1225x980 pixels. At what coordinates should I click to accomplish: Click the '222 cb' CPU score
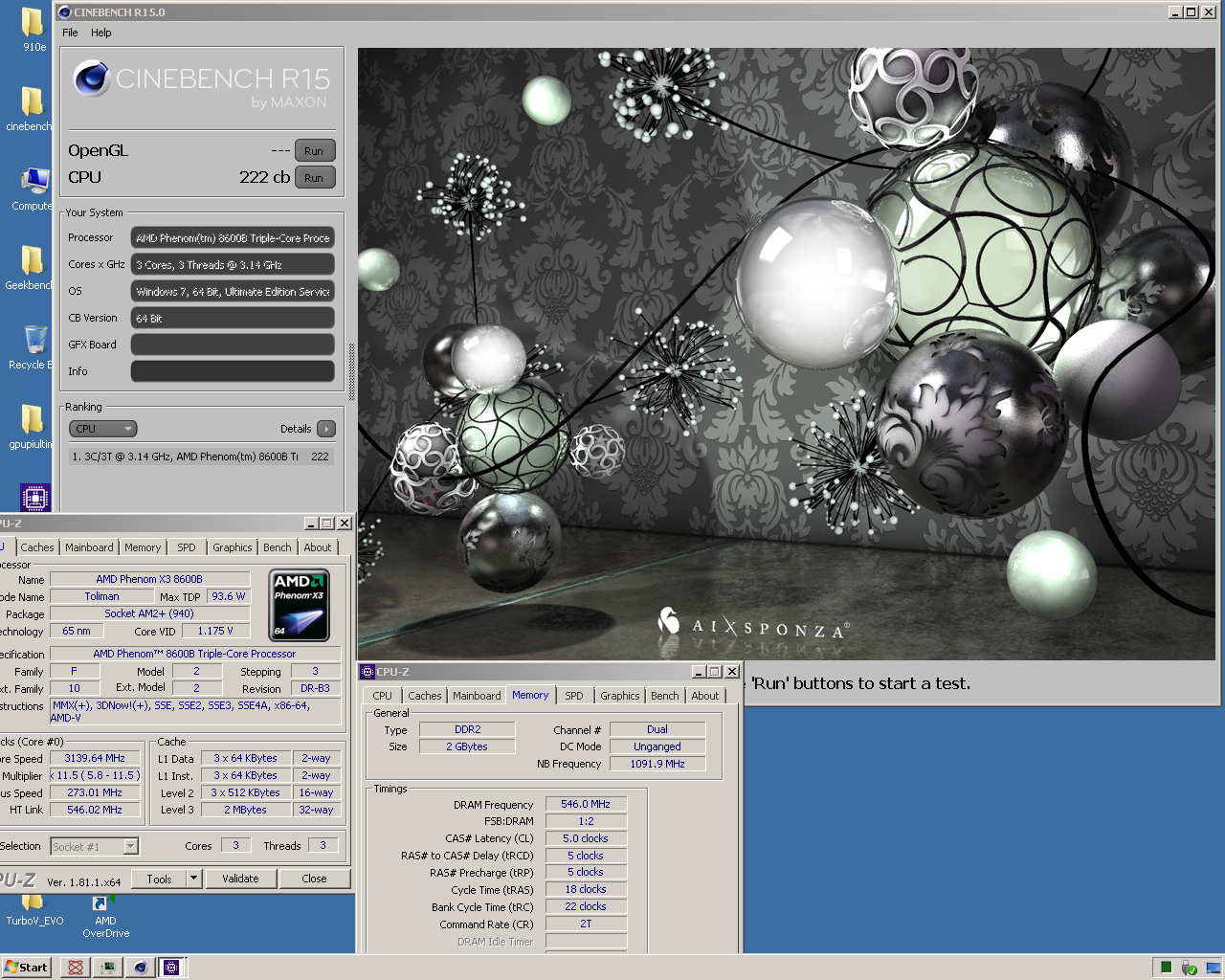[265, 177]
